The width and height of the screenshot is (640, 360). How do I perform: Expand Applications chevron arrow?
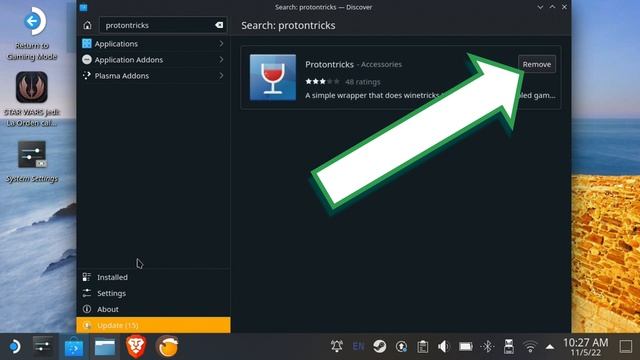tap(221, 44)
